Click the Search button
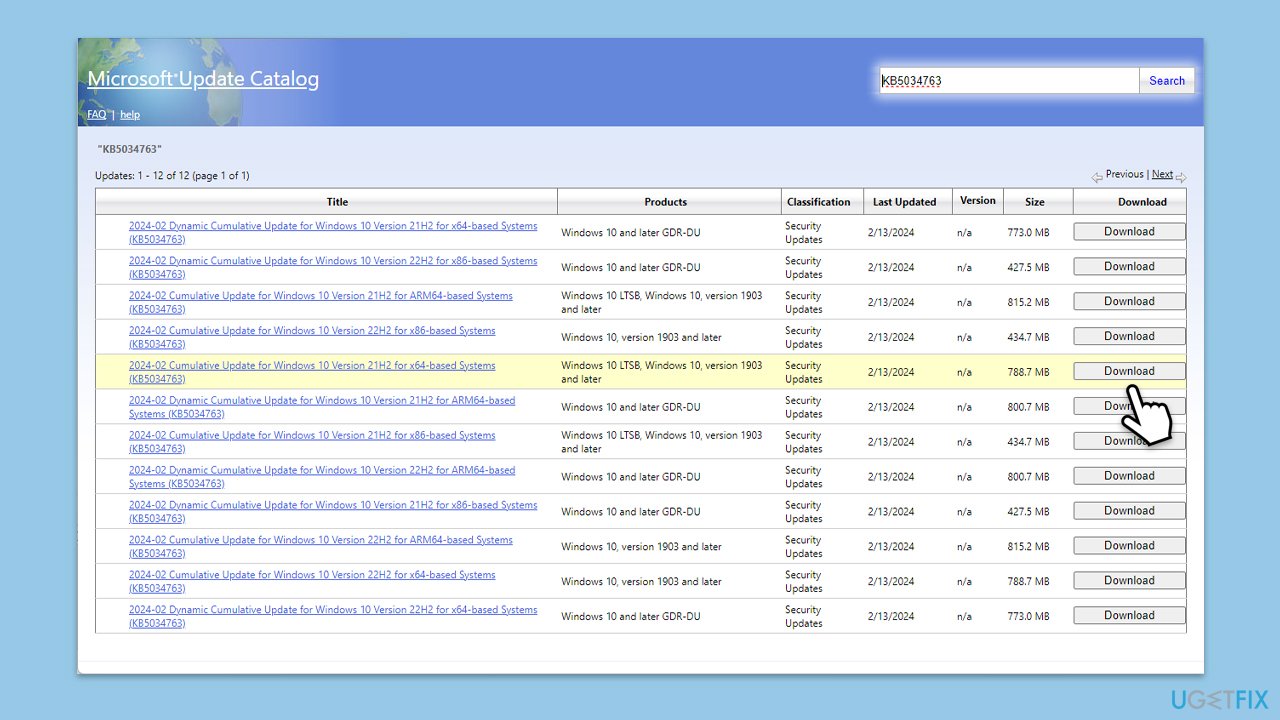1280x720 pixels. pyautogui.click(x=1167, y=81)
